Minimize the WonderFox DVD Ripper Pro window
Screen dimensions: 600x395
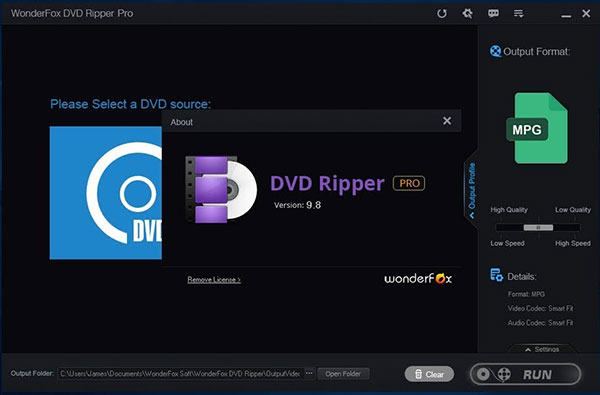coord(566,16)
